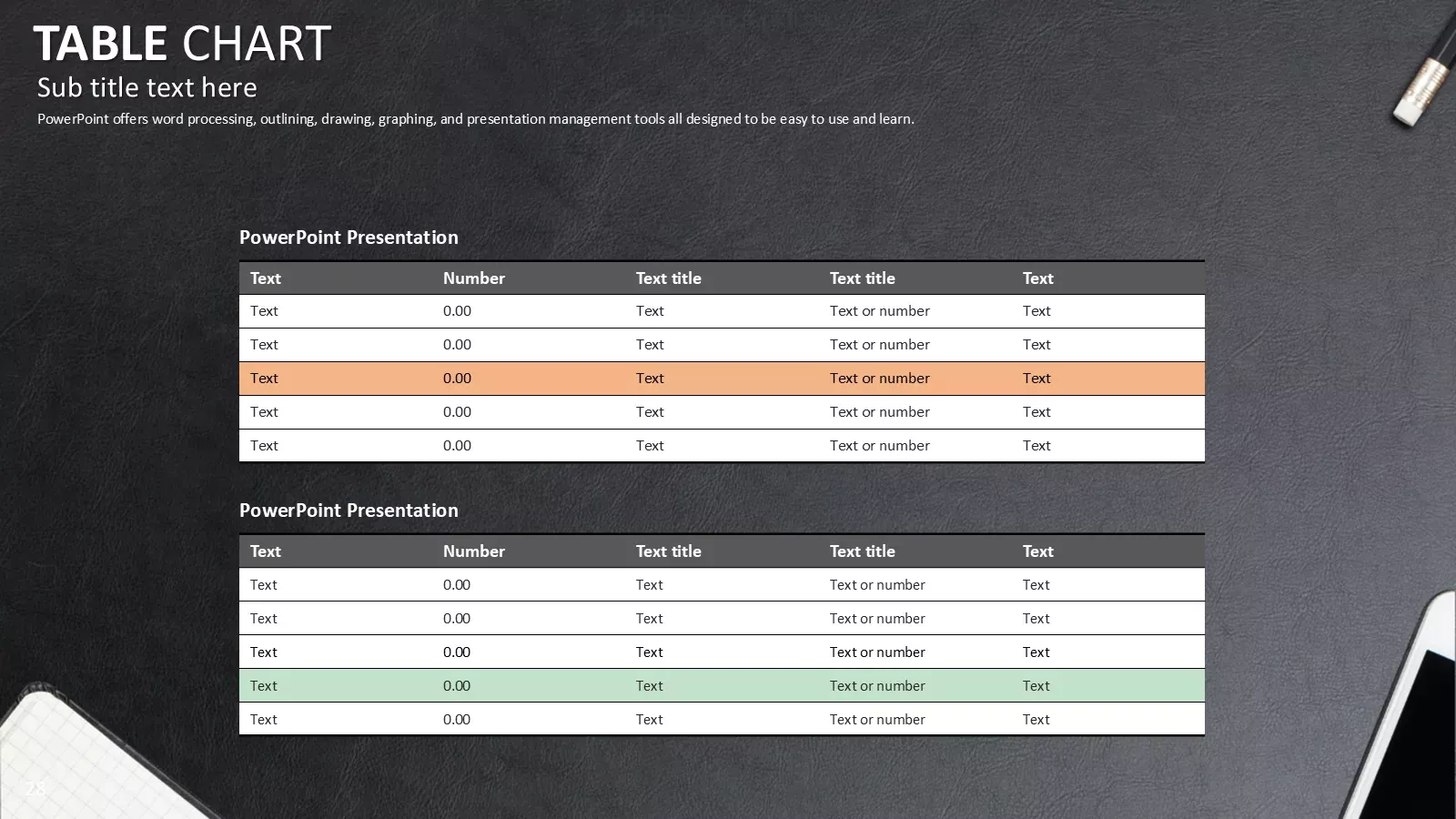Select 'Number' header in the second table
Viewport: 1456px width, 819px height.
(x=474, y=551)
